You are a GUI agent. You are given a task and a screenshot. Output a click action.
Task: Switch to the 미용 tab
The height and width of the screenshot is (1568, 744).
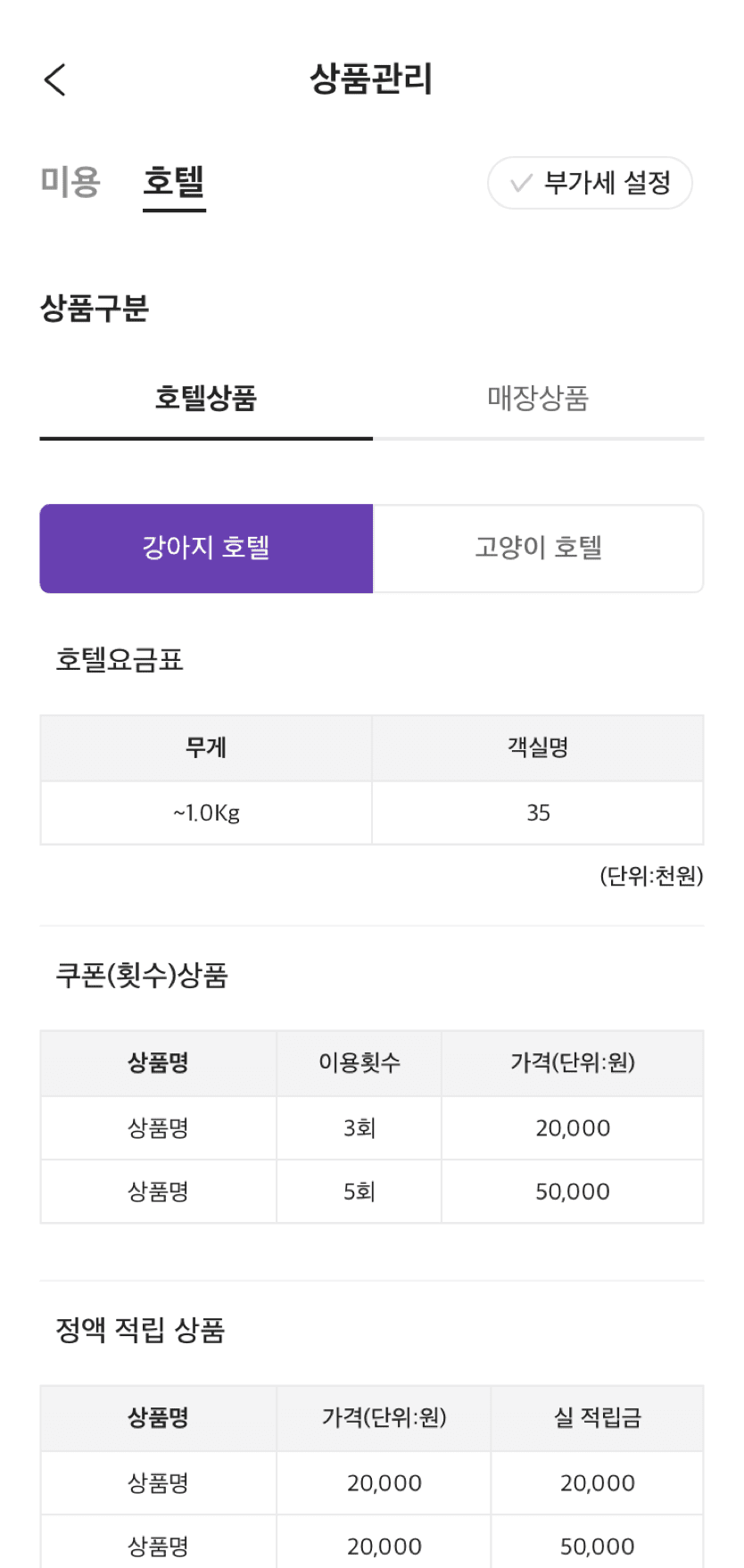tap(70, 182)
